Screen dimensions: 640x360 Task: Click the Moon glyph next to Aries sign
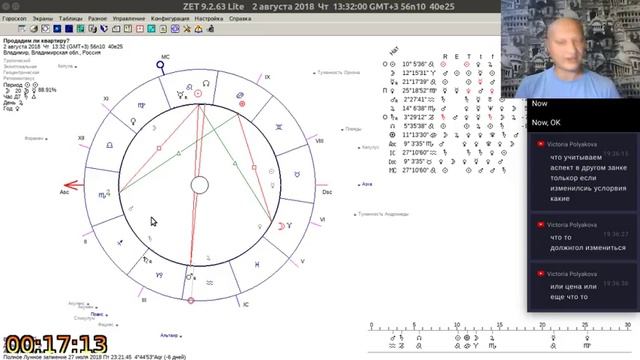[x=281, y=226]
